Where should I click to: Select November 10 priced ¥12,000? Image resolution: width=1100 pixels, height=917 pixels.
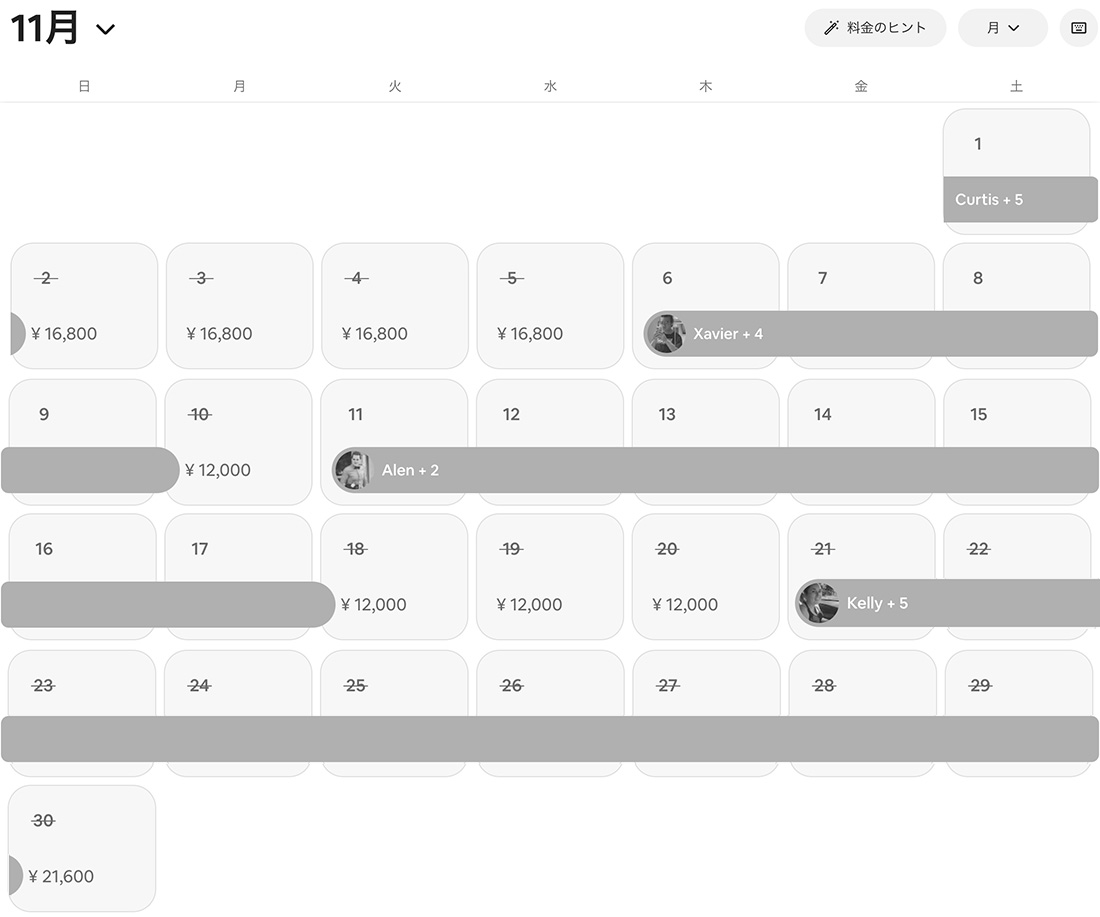[239, 441]
